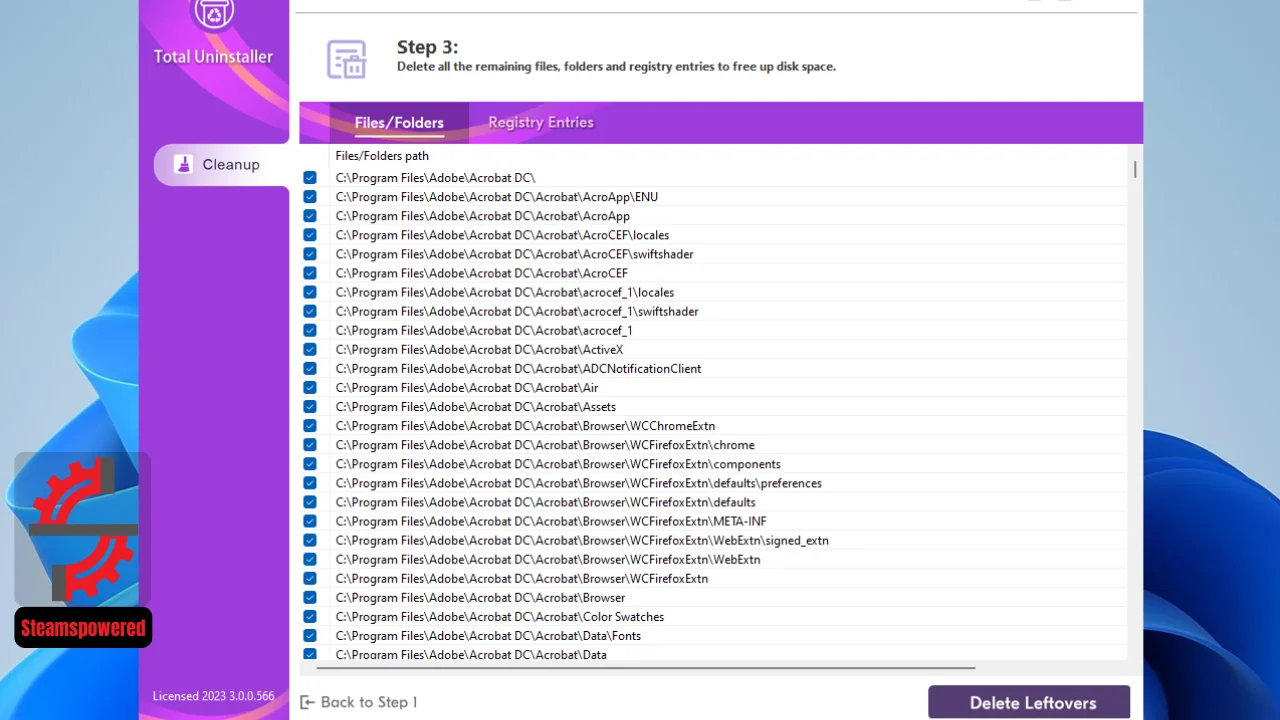This screenshot has width=1280, height=720.
Task: Toggle checkbox for Acrobat\Assets path
Action: (x=310, y=407)
